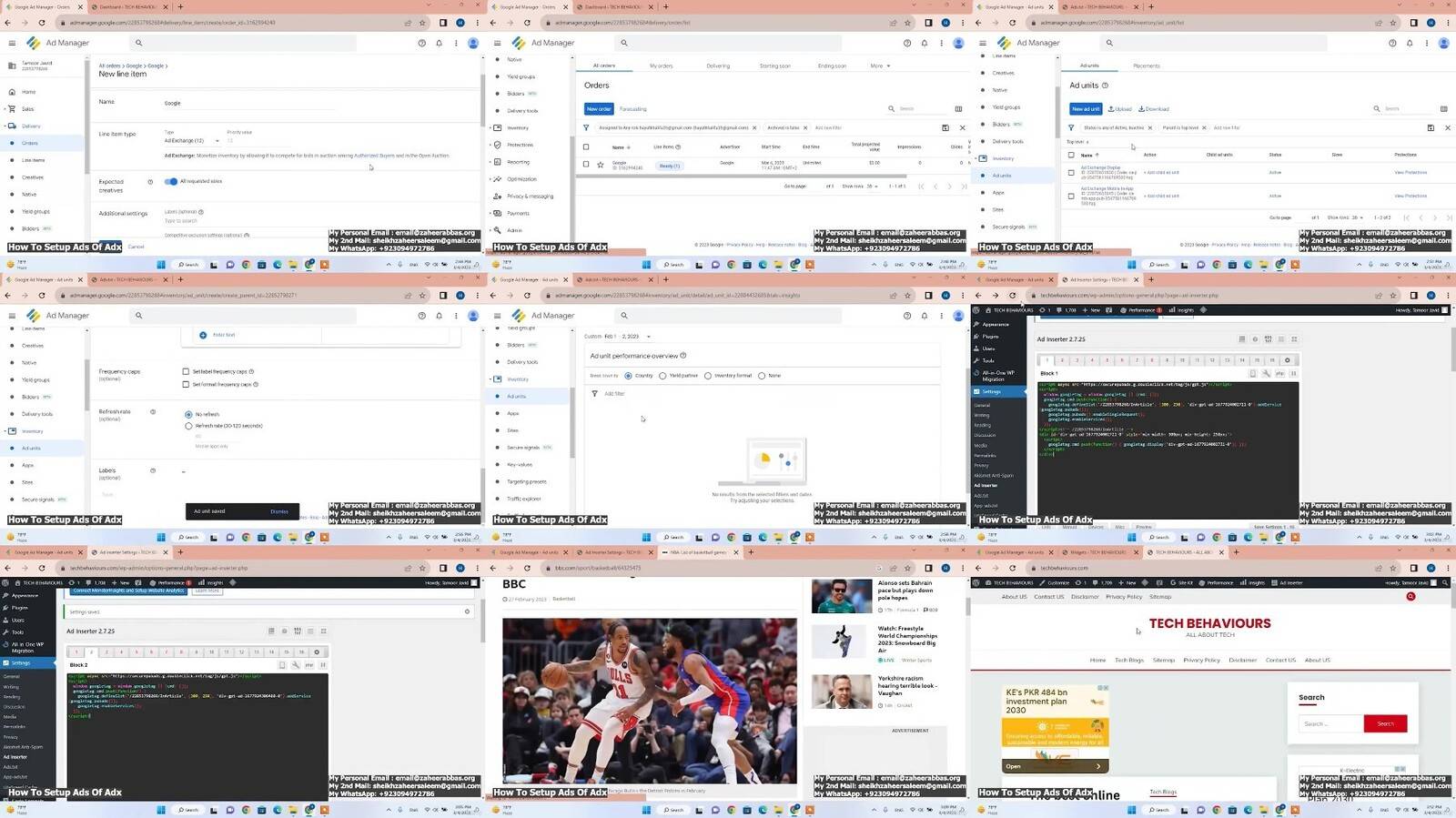Viewport: 1456px width, 818px height.
Task: Click the New ad unit button
Action: pyautogui.click(x=1086, y=109)
